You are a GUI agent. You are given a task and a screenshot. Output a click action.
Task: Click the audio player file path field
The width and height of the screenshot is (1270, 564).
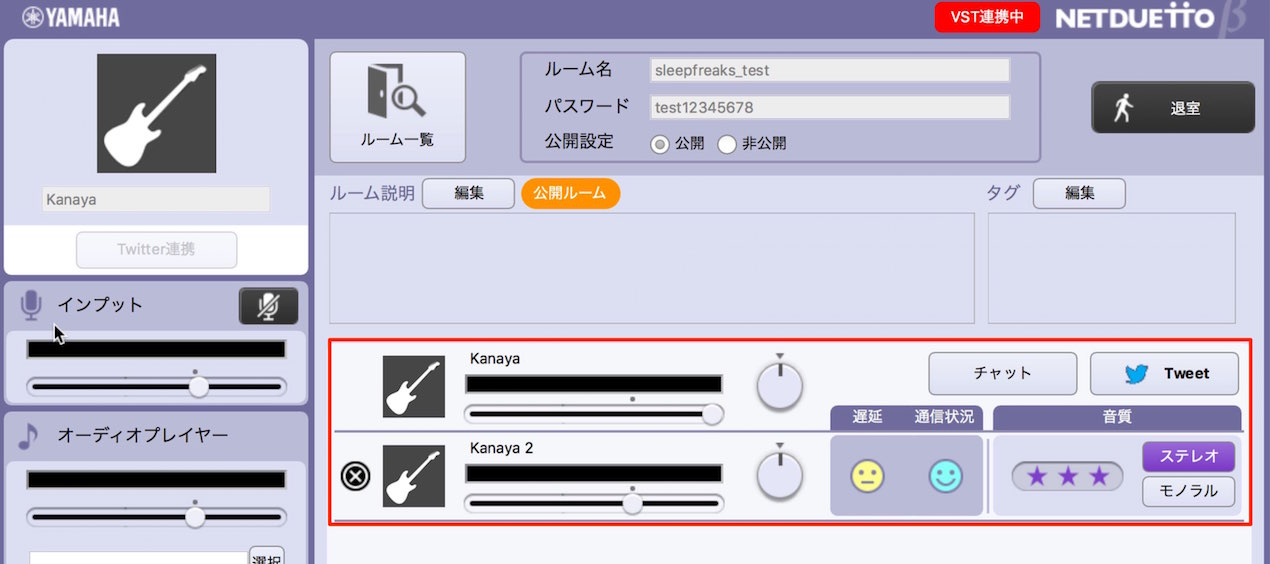click(x=138, y=557)
